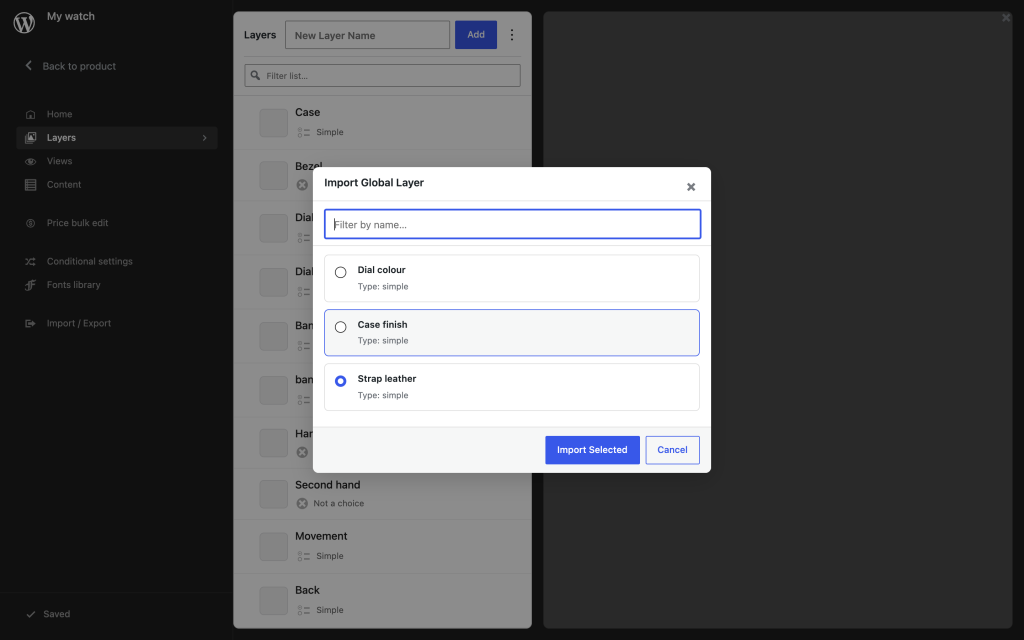Open Content in the sidebar menu
1024x640 pixels.
click(64, 185)
